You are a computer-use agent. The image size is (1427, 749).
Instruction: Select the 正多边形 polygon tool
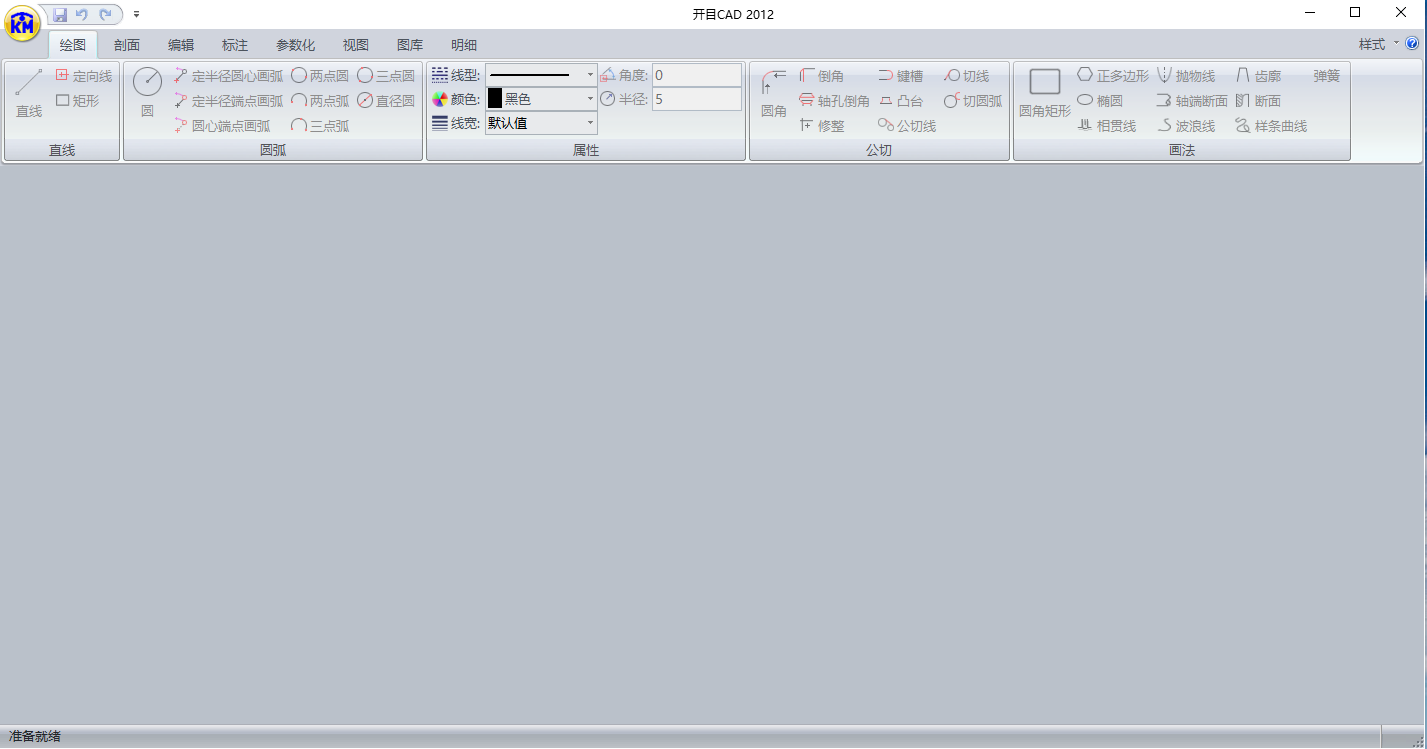(1113, 76)
